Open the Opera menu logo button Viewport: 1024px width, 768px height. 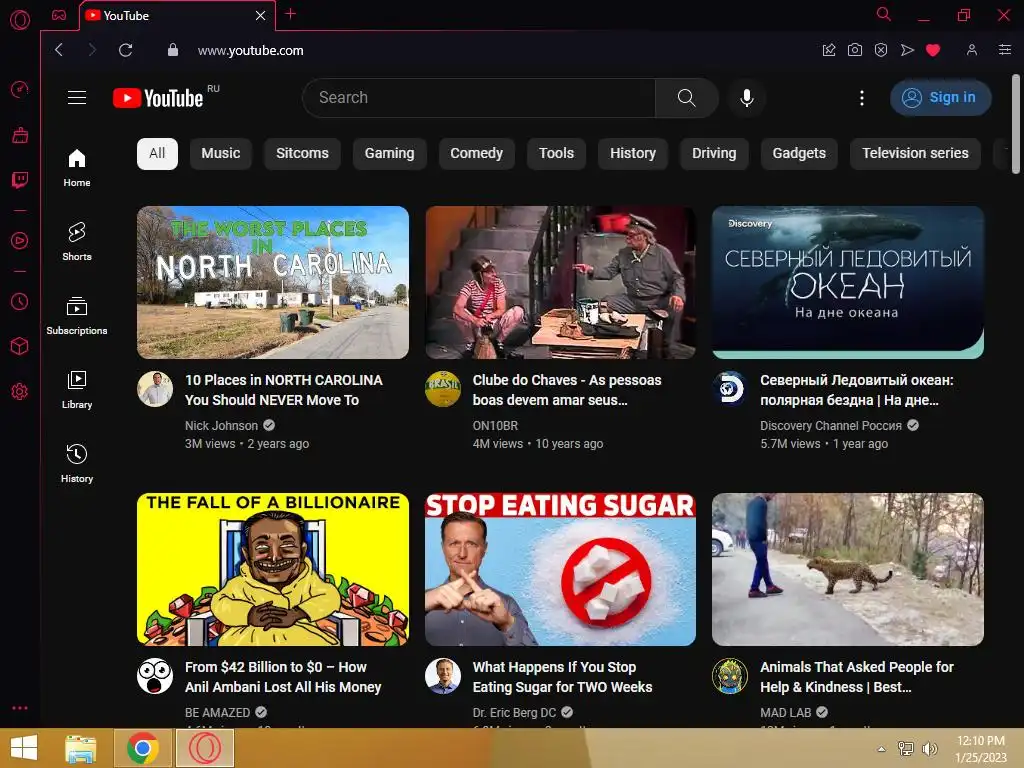tap(20, 20)
